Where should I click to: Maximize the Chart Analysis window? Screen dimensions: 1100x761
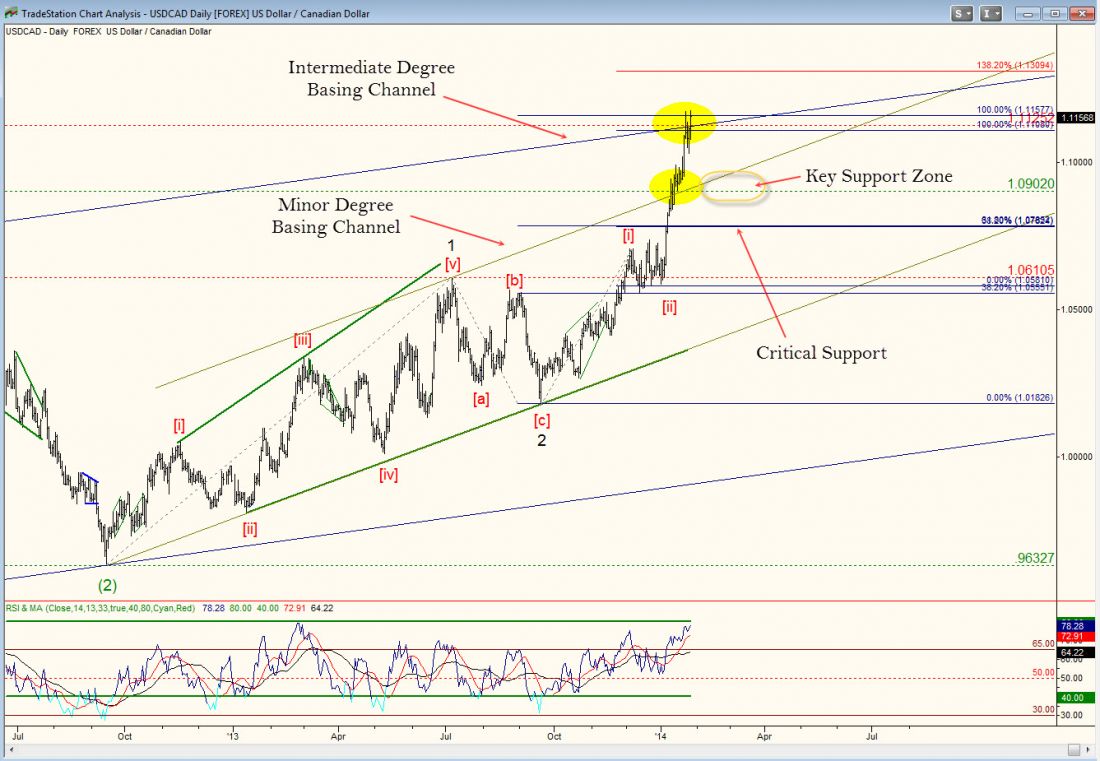1054,13
